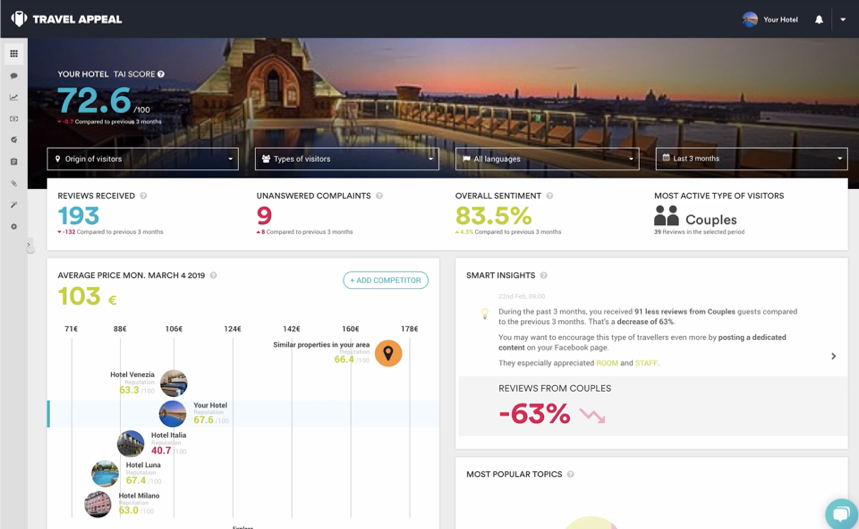859x529 pixels.
Task: Select the similar properties map pin marker
Action: point(388,353)
